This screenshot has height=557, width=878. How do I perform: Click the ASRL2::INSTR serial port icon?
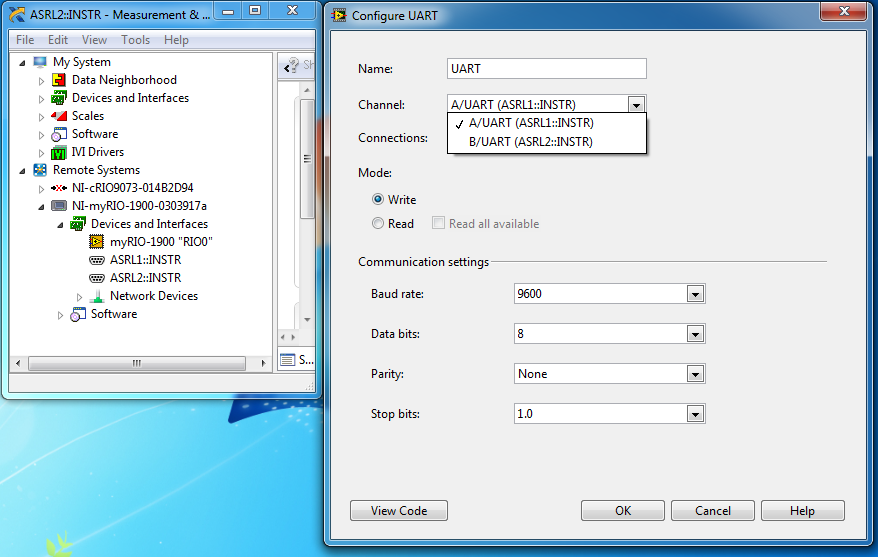pos(96,278)
